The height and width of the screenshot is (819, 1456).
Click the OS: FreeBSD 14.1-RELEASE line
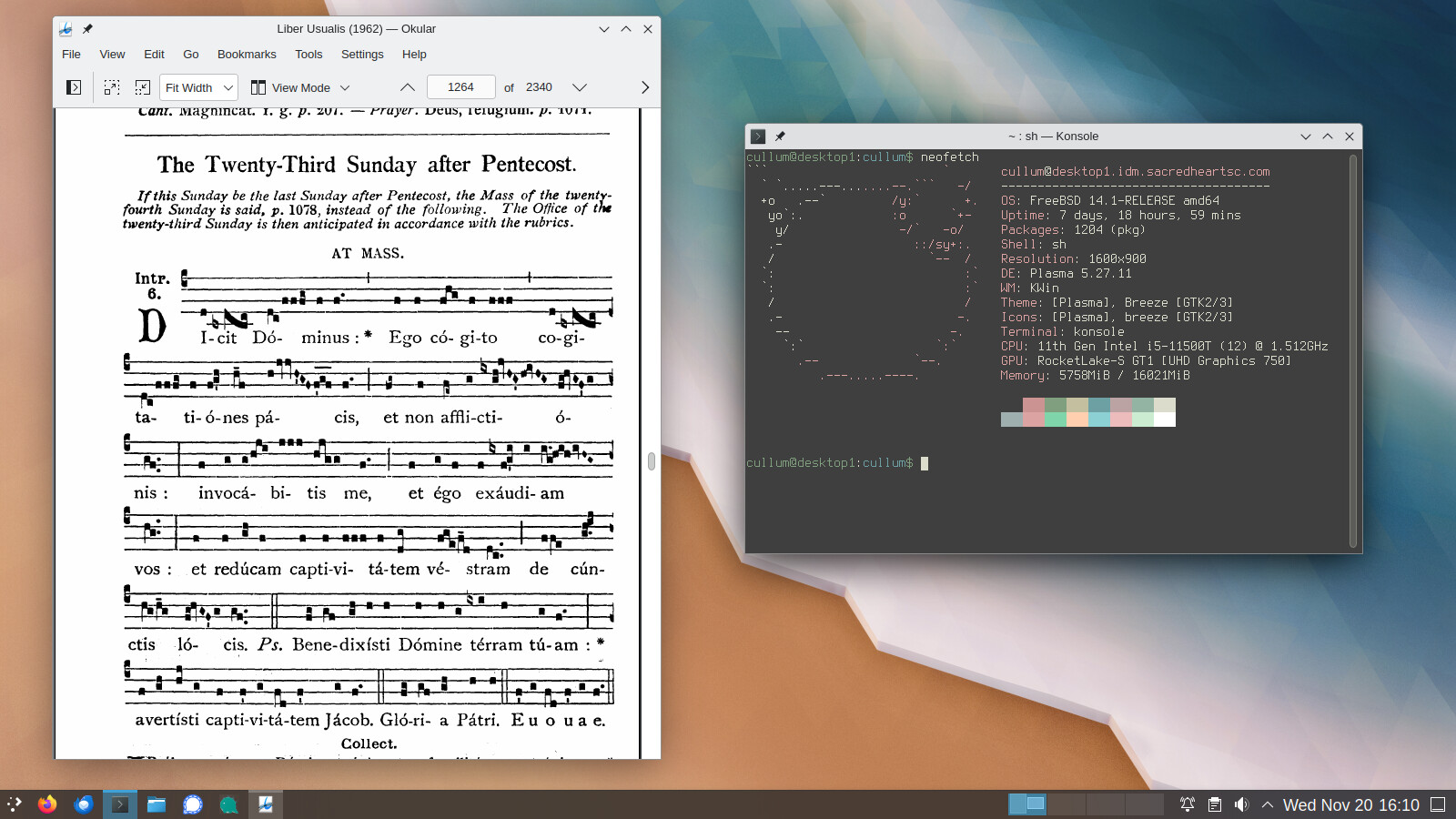pyautogui.click(x=1110, y=201)
